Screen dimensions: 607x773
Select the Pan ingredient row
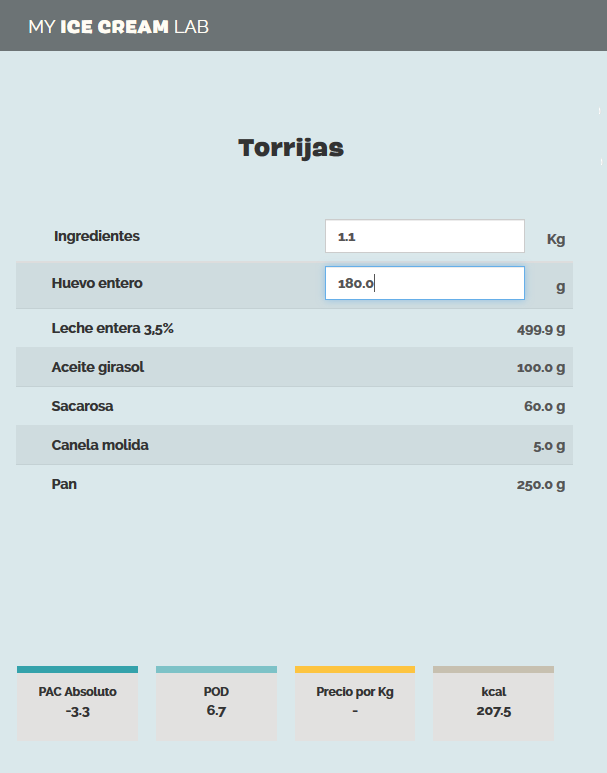pos(64,484)
